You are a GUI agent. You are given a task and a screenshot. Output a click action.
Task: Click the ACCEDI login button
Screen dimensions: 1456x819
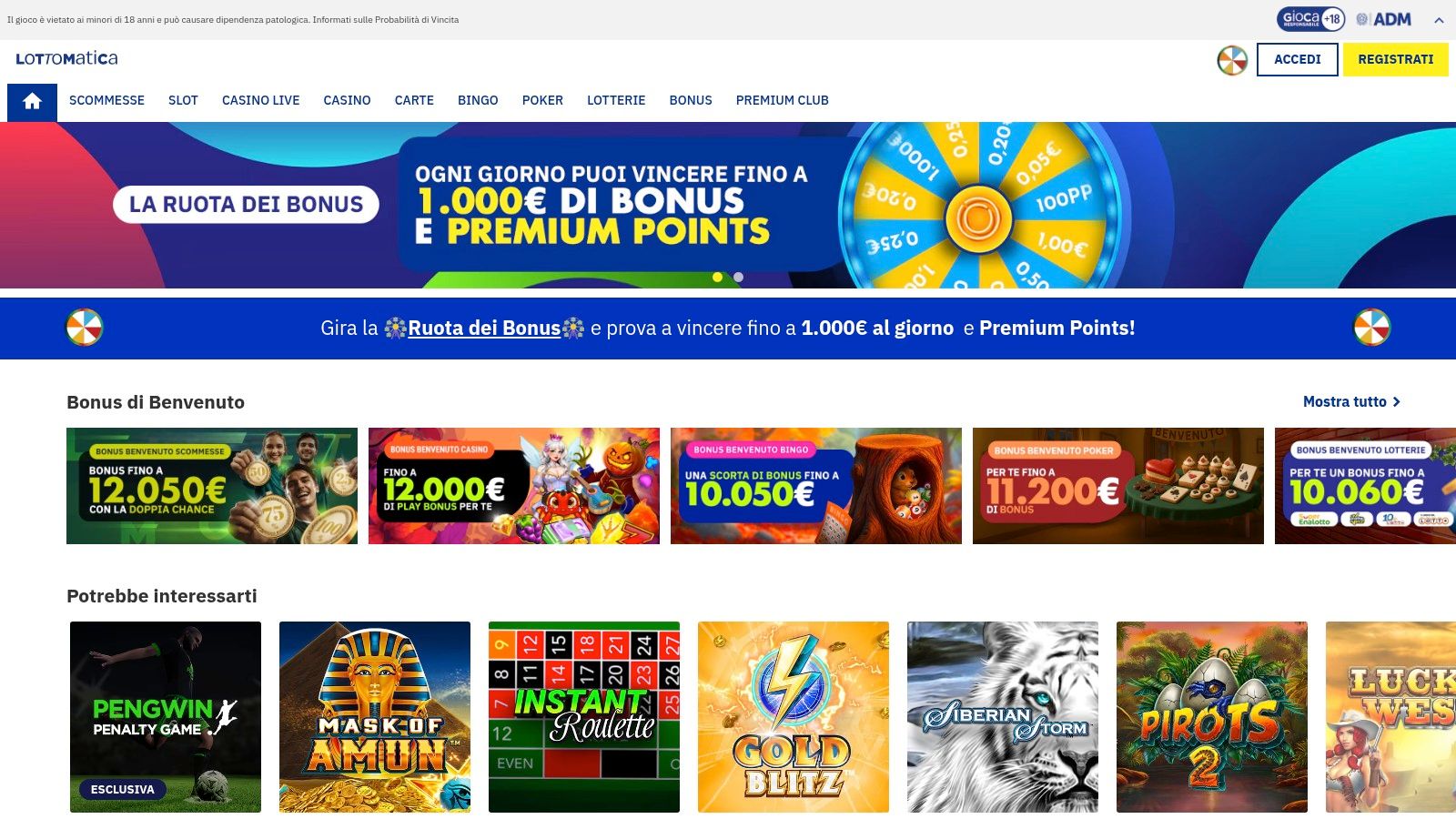(1297, 59)
